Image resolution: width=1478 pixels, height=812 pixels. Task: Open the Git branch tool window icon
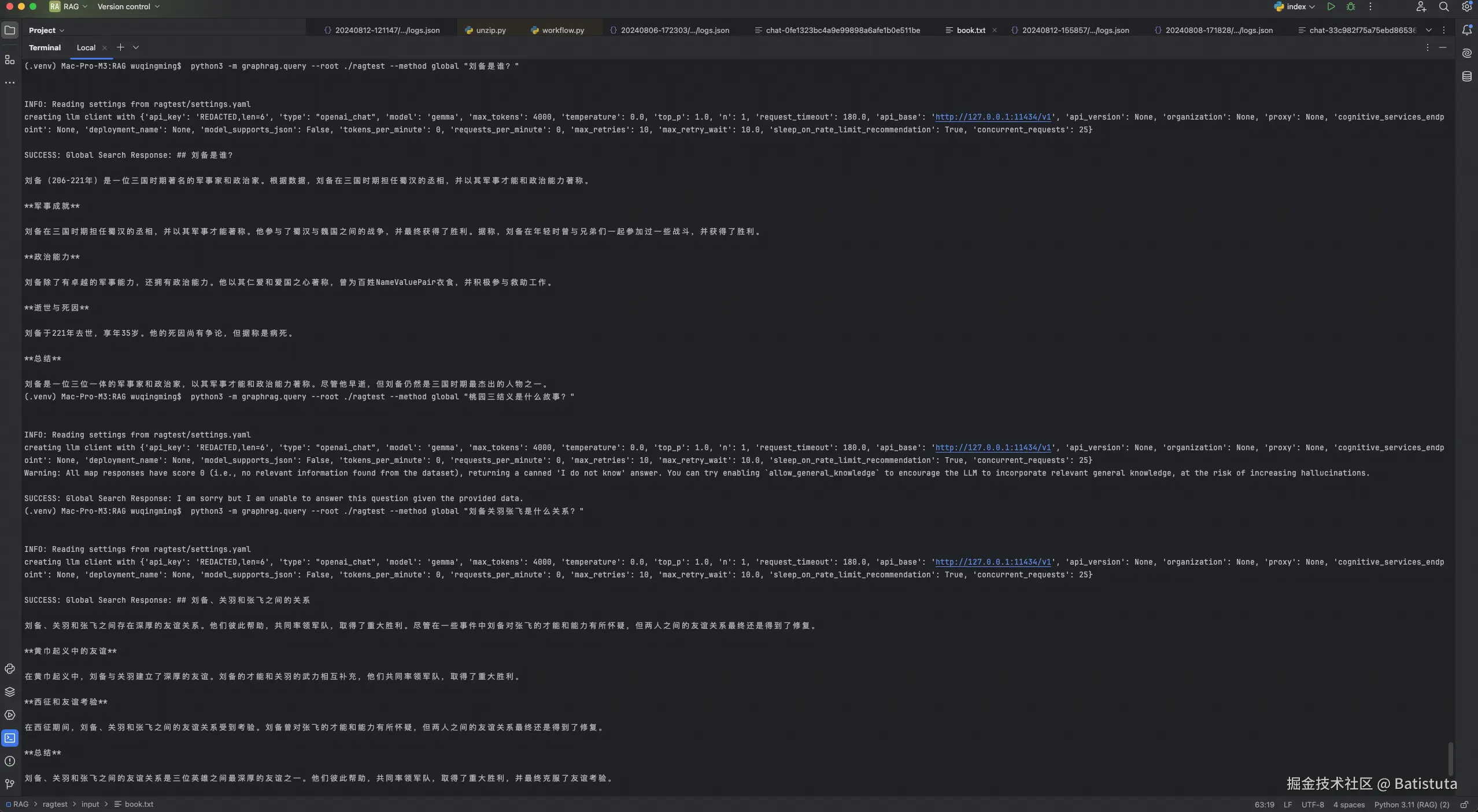tap(10, 784)
